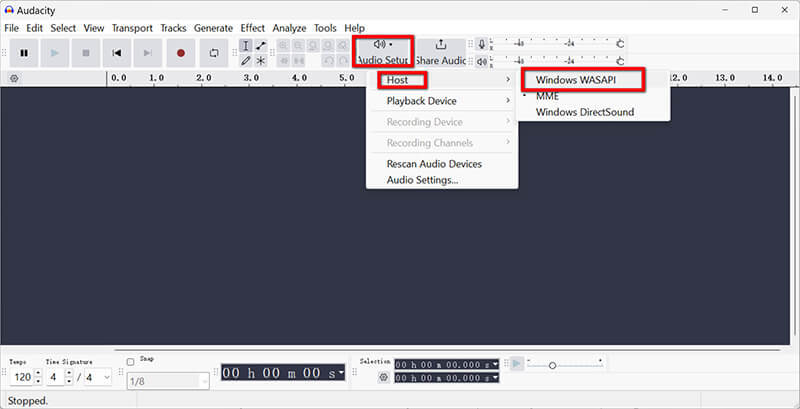
Task: Choose Rescan Audio Devices
Action: click(x=442, y=164)
